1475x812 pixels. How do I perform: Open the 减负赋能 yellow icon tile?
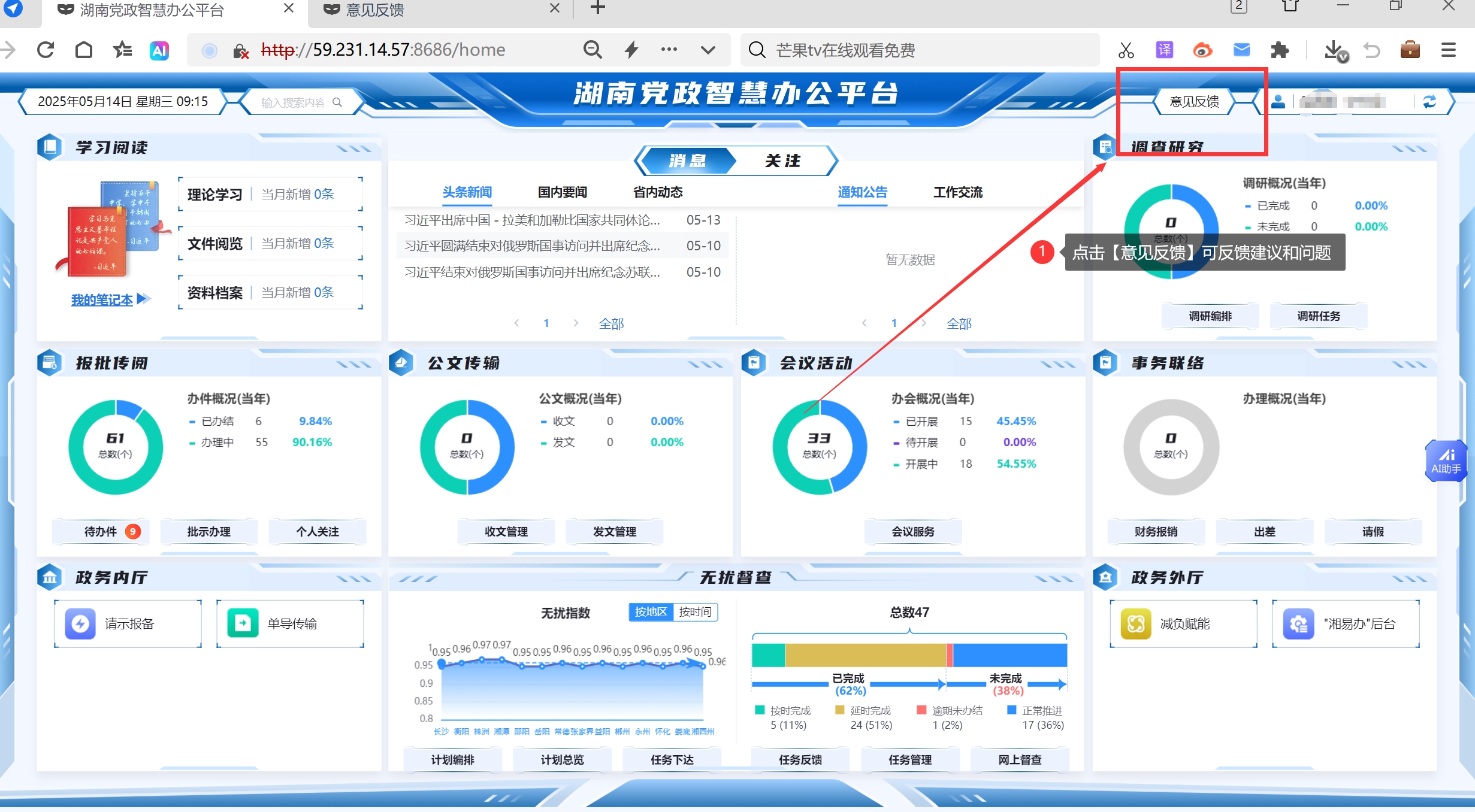click(x=1135, y=624)
